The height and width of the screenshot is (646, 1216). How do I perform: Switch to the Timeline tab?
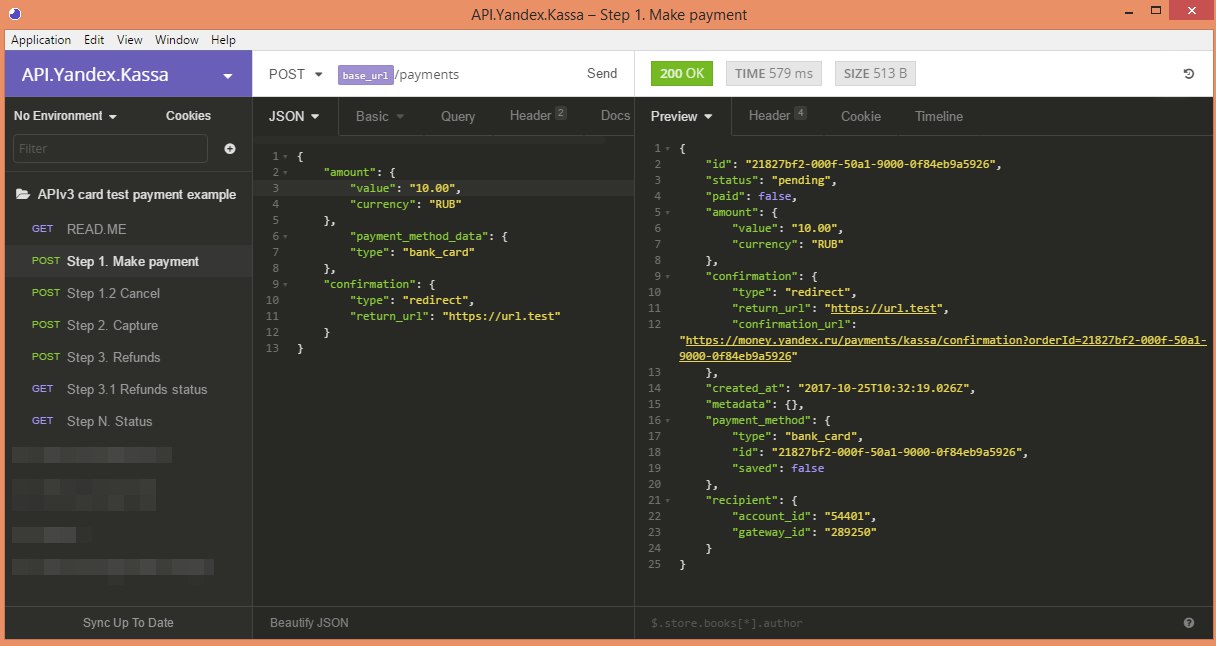(939, 116)
